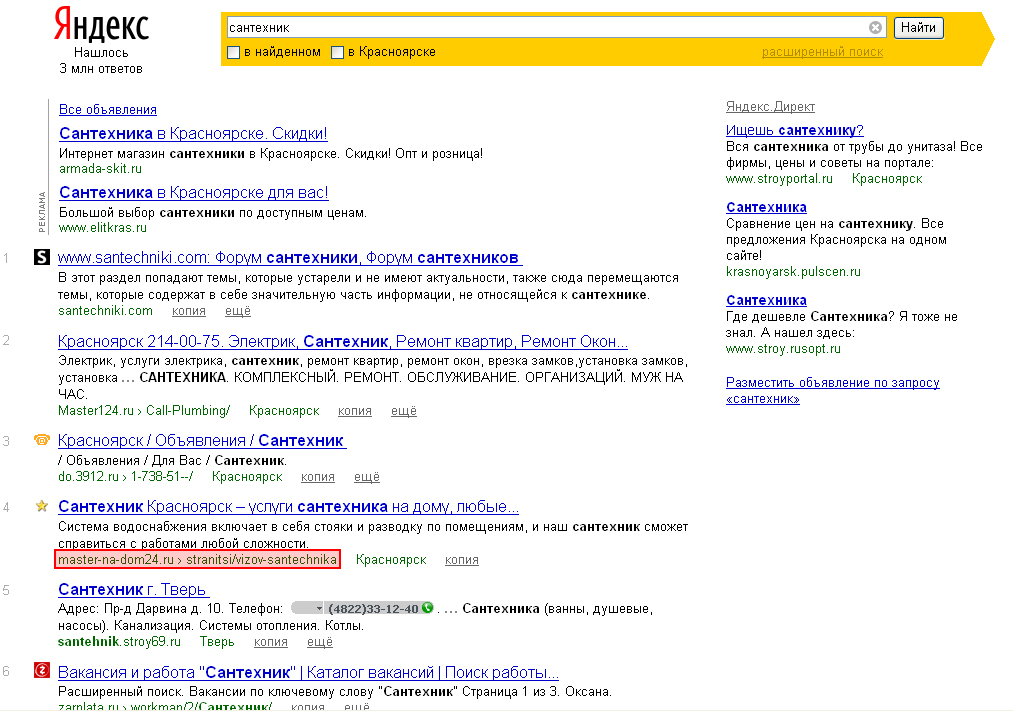This screenshot has height=712, width=1013.
Task: Click the red favicon beside the vacancies result
Action: [x=42, y=671]
